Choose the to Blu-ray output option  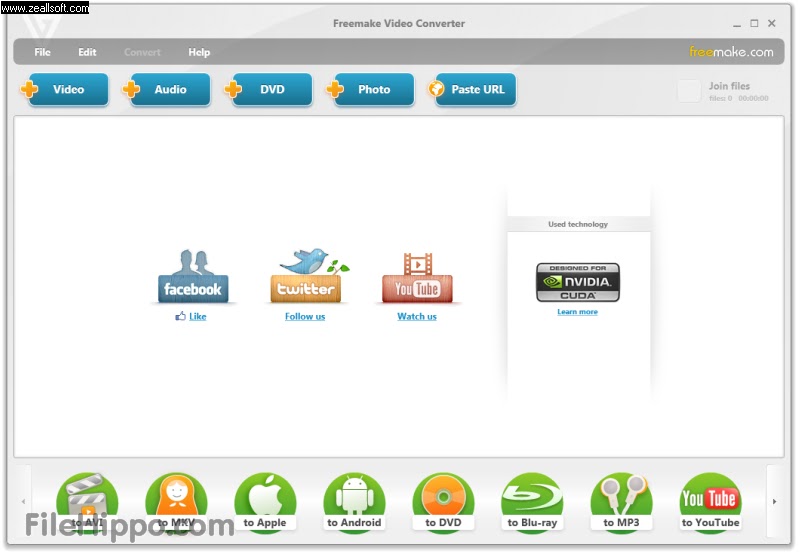532,503
